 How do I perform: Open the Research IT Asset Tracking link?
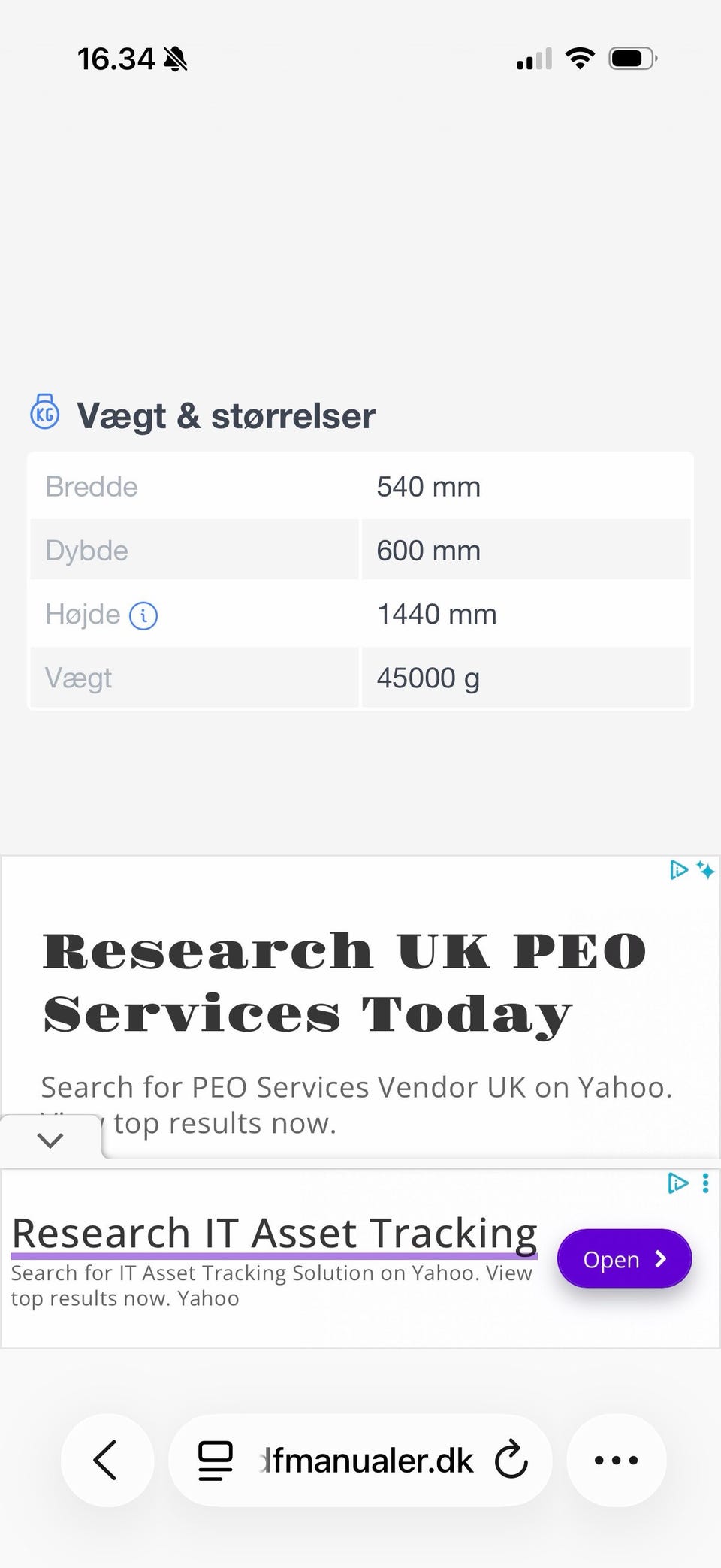click(x=274, y=1234)
